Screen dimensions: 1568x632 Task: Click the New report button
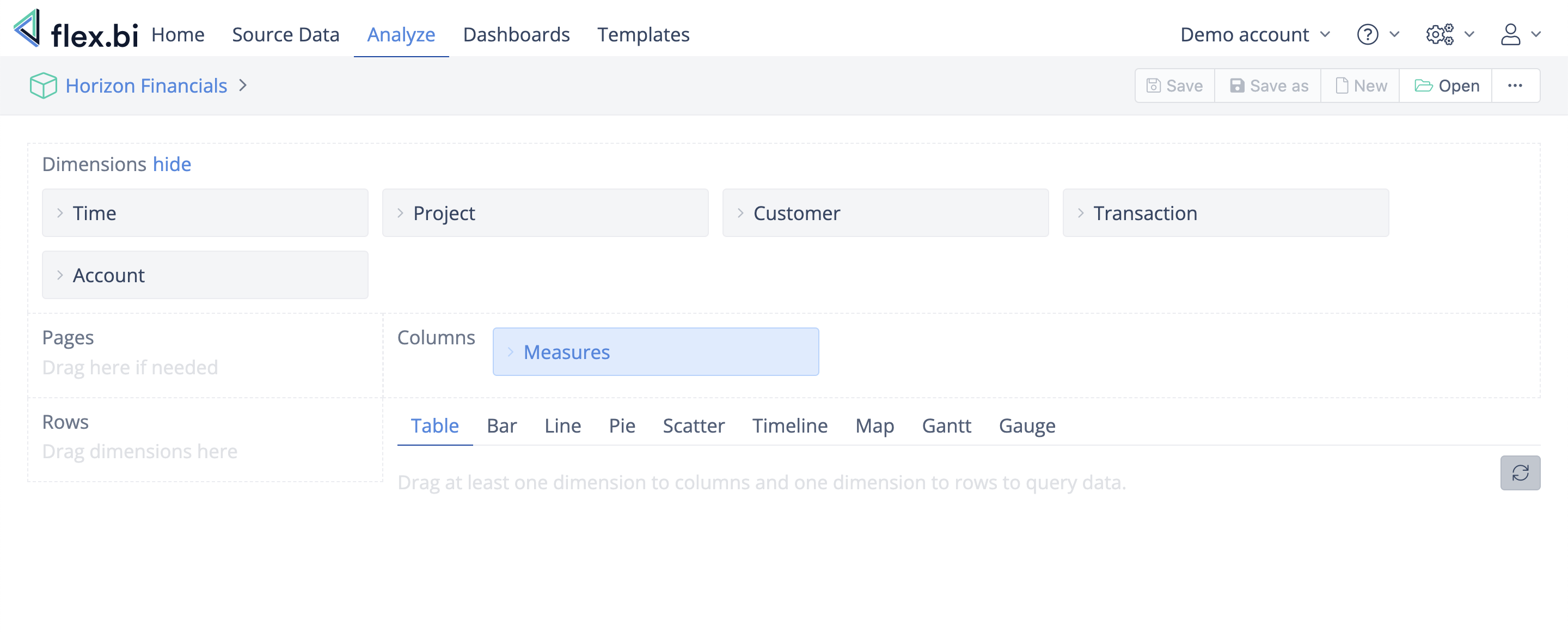[x=1361, y=86]
